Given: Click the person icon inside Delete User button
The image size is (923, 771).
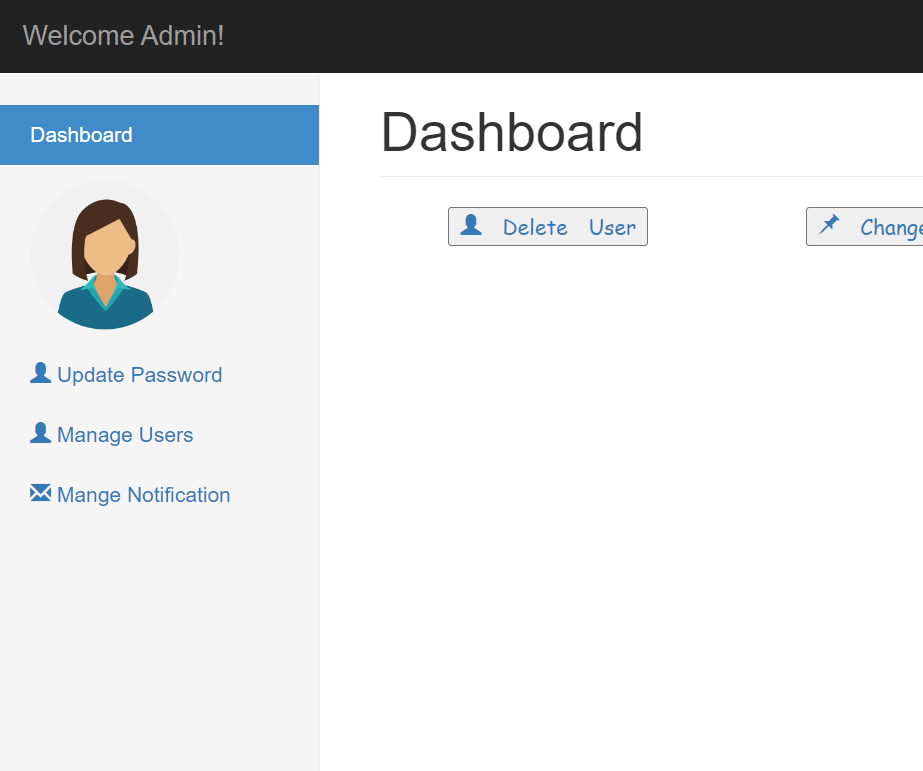Looking at the screenshot, I should click(x=471, y=226).
